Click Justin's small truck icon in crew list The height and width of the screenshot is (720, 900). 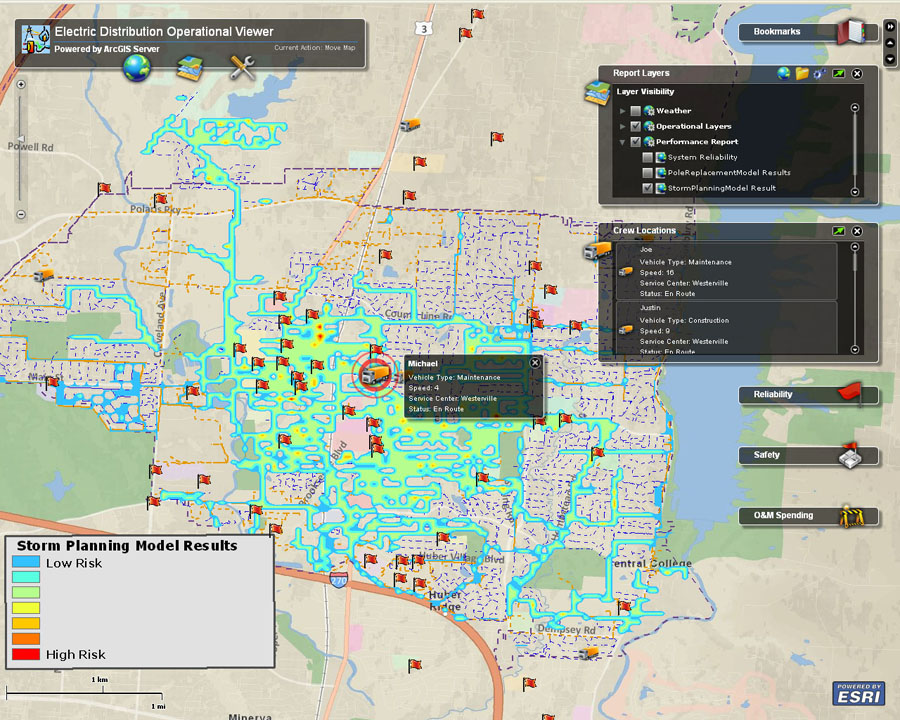[x=626, y=330]
